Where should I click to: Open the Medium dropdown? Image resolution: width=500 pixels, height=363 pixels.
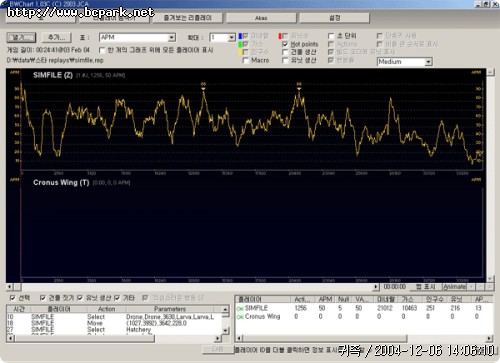429,62
